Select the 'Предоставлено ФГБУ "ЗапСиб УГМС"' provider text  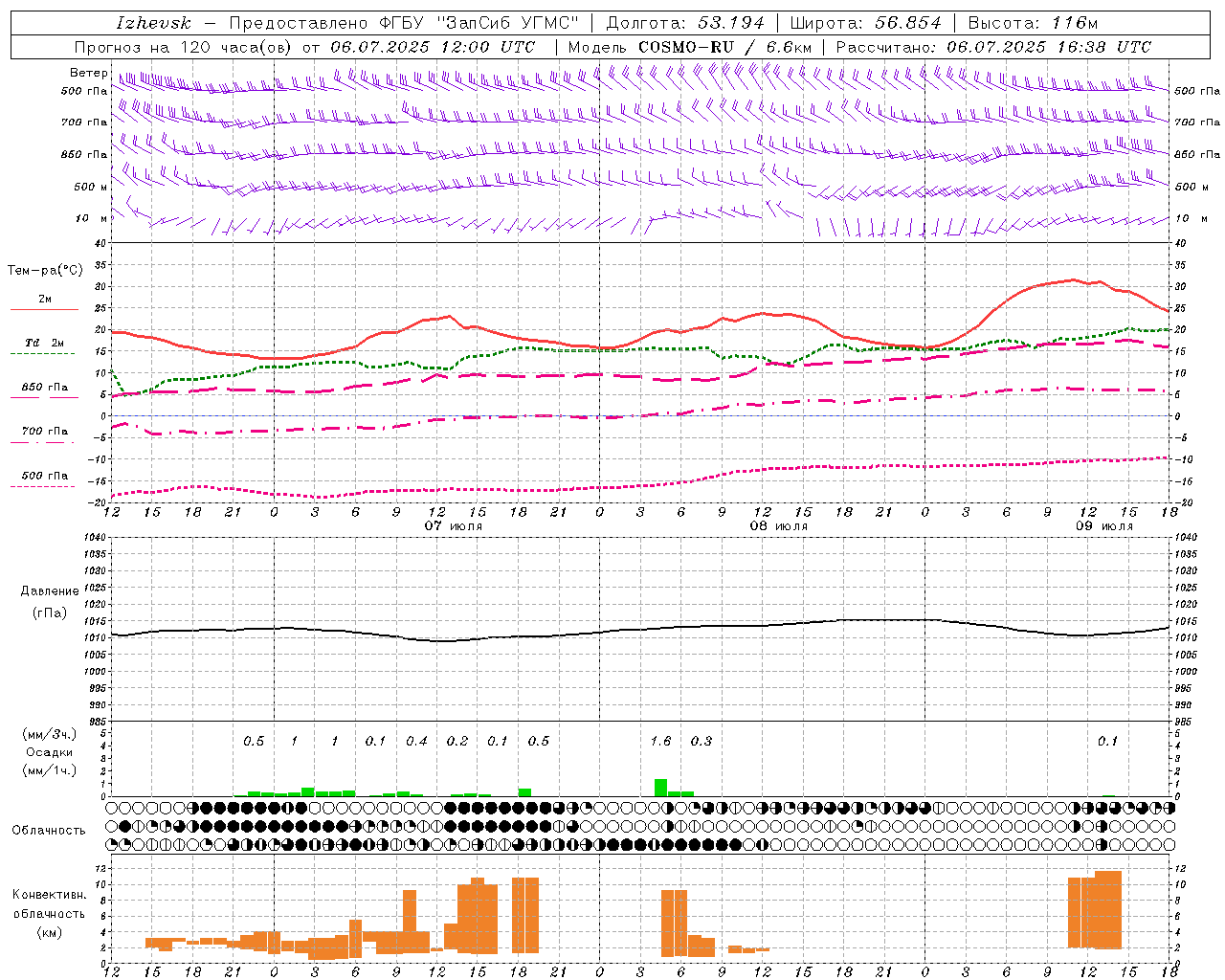point(404,23)
